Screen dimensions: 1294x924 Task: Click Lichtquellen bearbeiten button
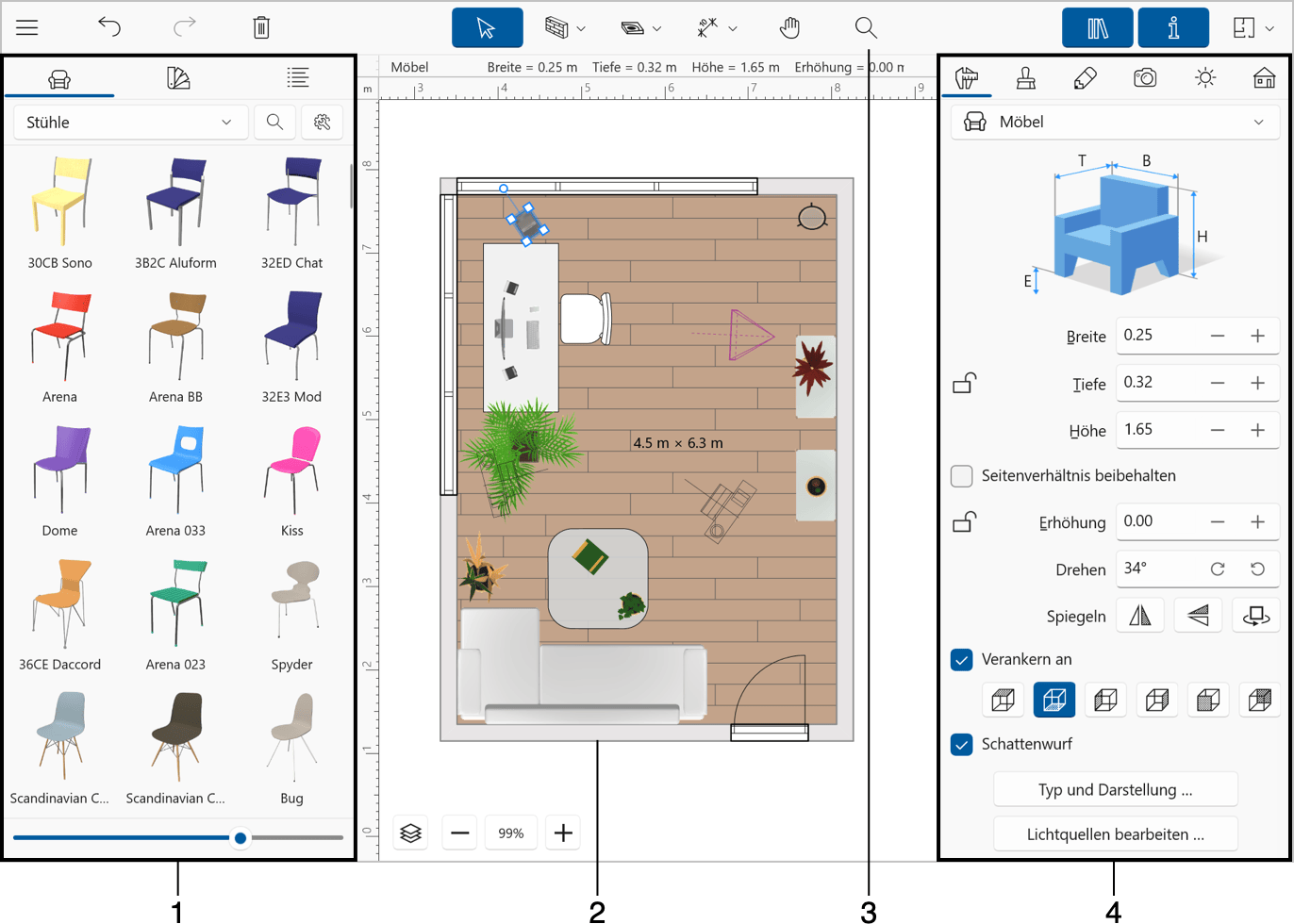[x=1115, y=833]
